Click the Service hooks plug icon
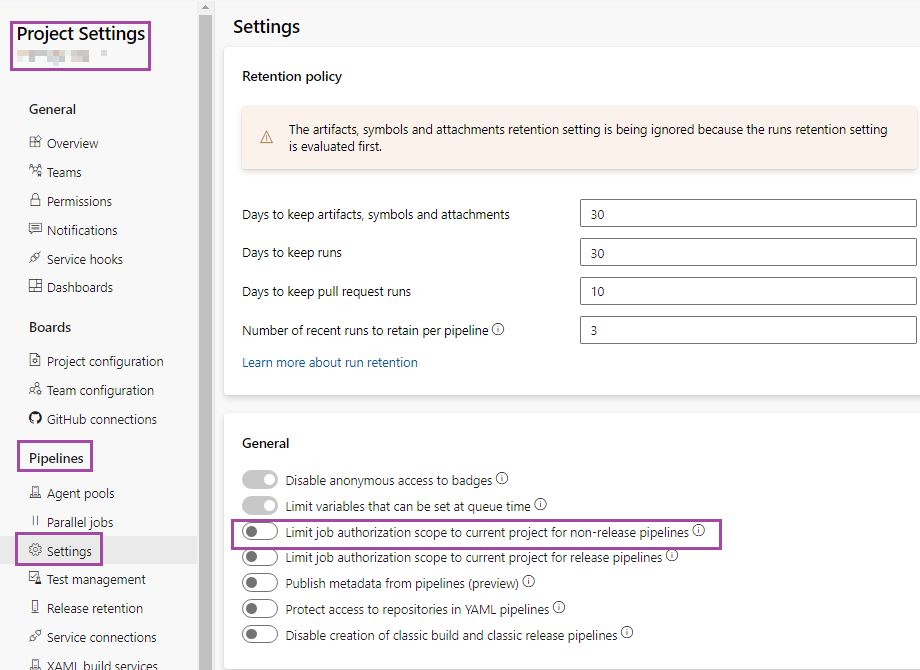920x670 pixels. click(35, 258)
